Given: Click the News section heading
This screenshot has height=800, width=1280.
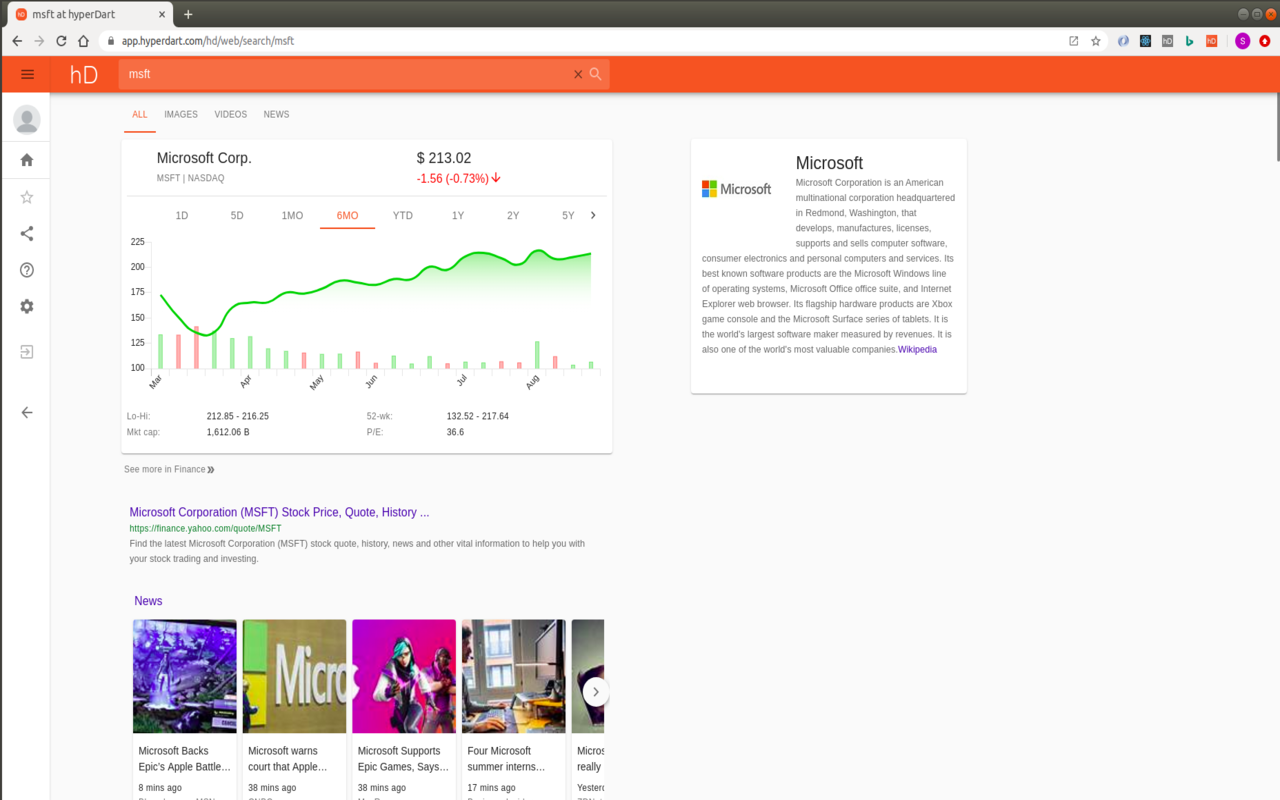Looking at the screenshot, I should (148, 601).
